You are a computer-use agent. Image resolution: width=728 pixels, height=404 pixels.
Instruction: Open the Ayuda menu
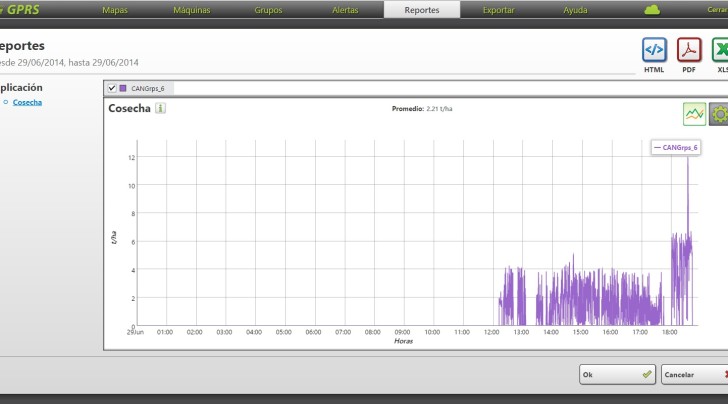pyautogui.click(x=575, y=10)
